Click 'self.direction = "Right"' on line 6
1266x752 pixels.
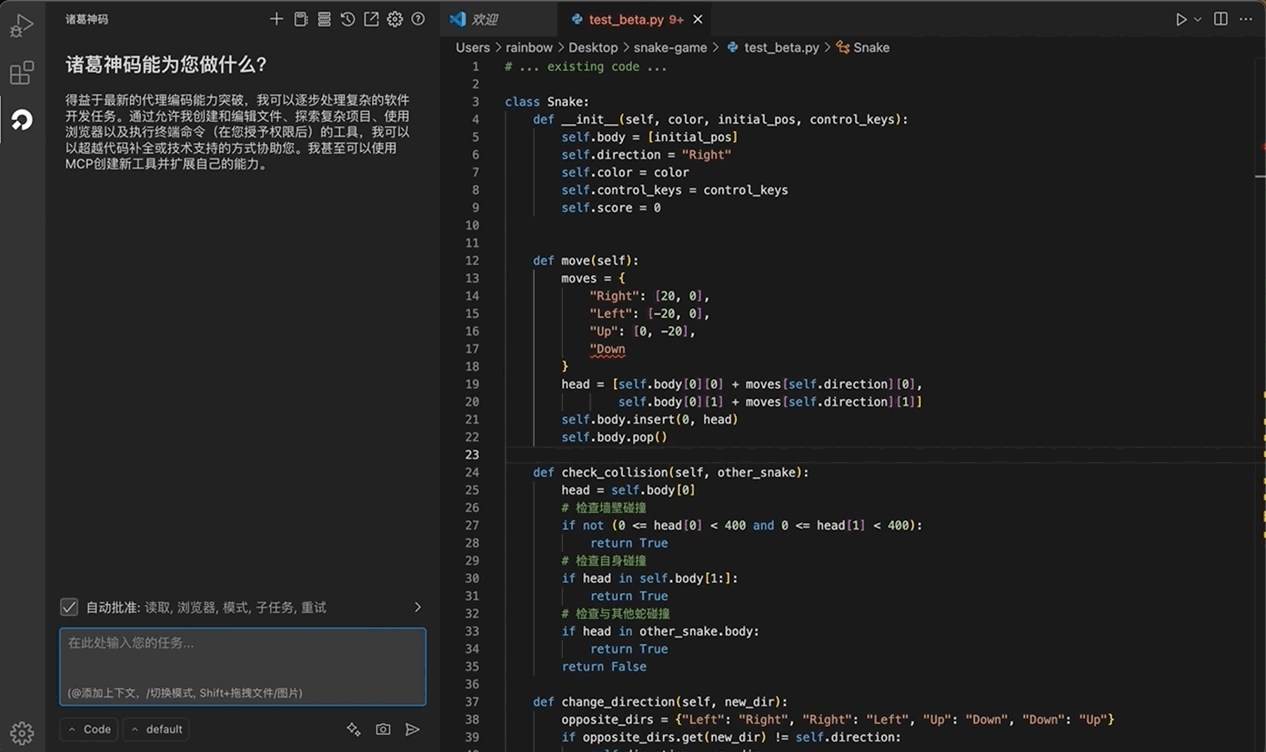click(x=646, y=154)
